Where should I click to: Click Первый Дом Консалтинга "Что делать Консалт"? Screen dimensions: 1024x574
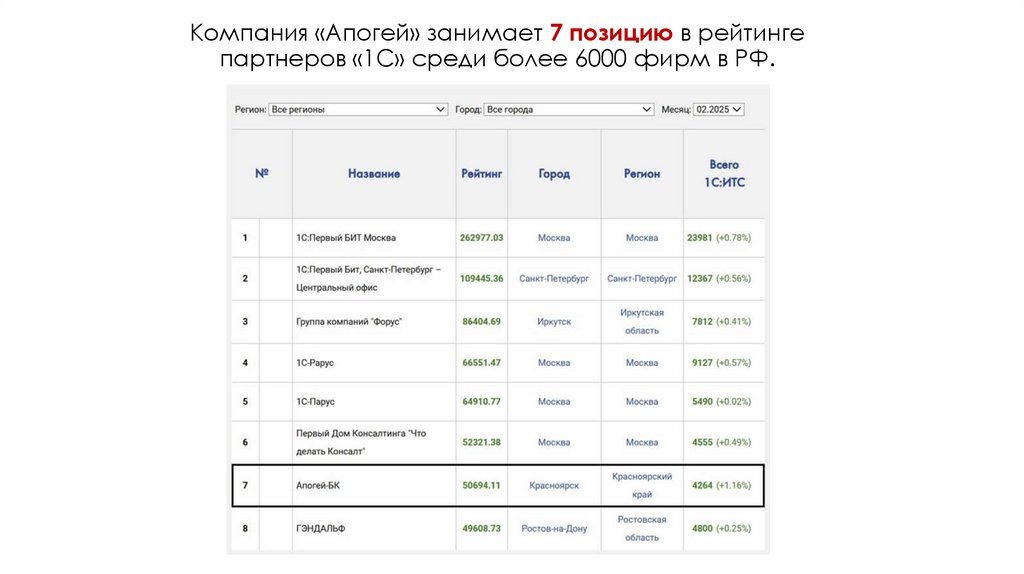click(x=360, y=442)
